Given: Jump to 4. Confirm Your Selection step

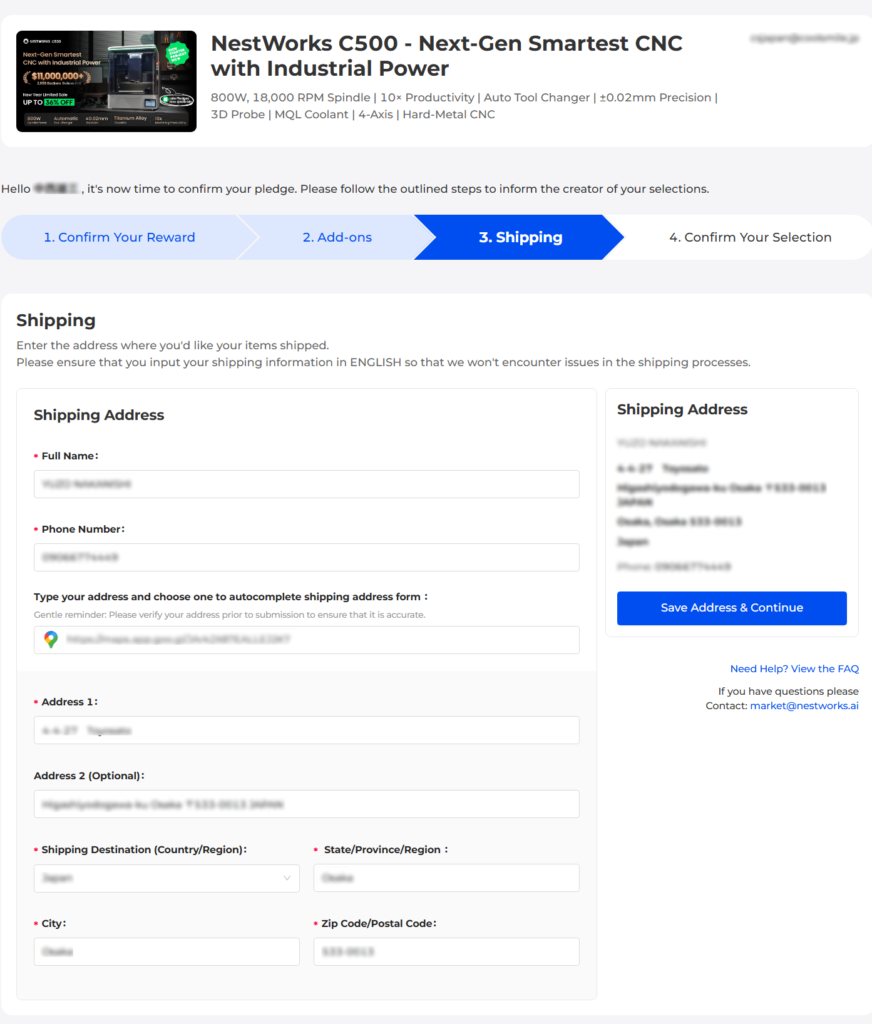Looking at the screenshot, I should [749, 237].
